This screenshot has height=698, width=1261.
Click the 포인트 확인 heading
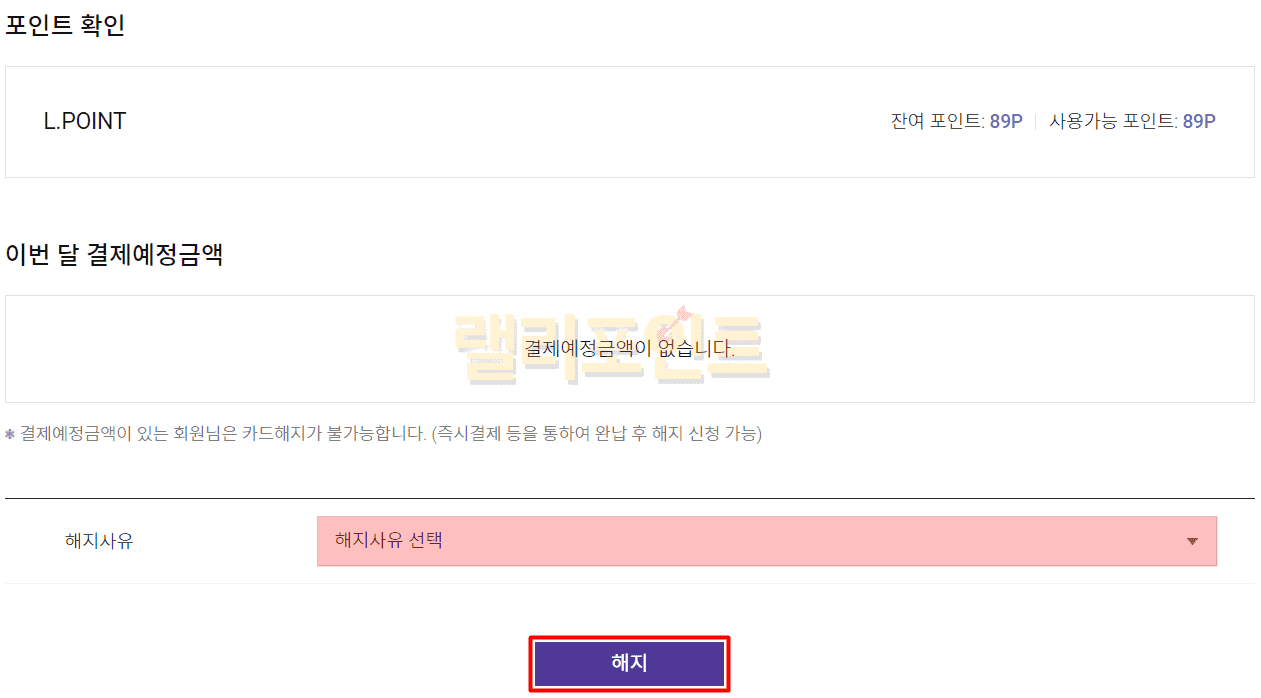point(66,26)
